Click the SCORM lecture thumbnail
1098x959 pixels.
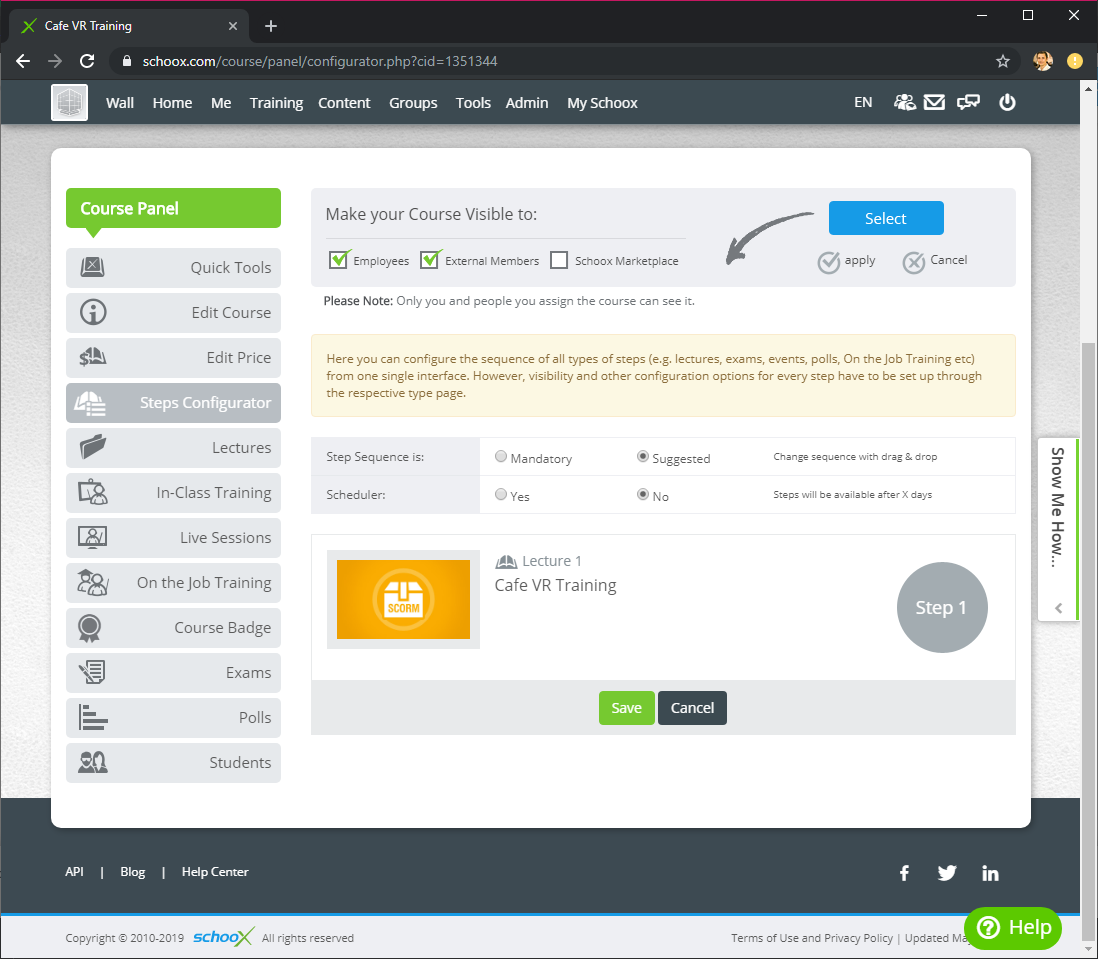[x=403, y=599]
